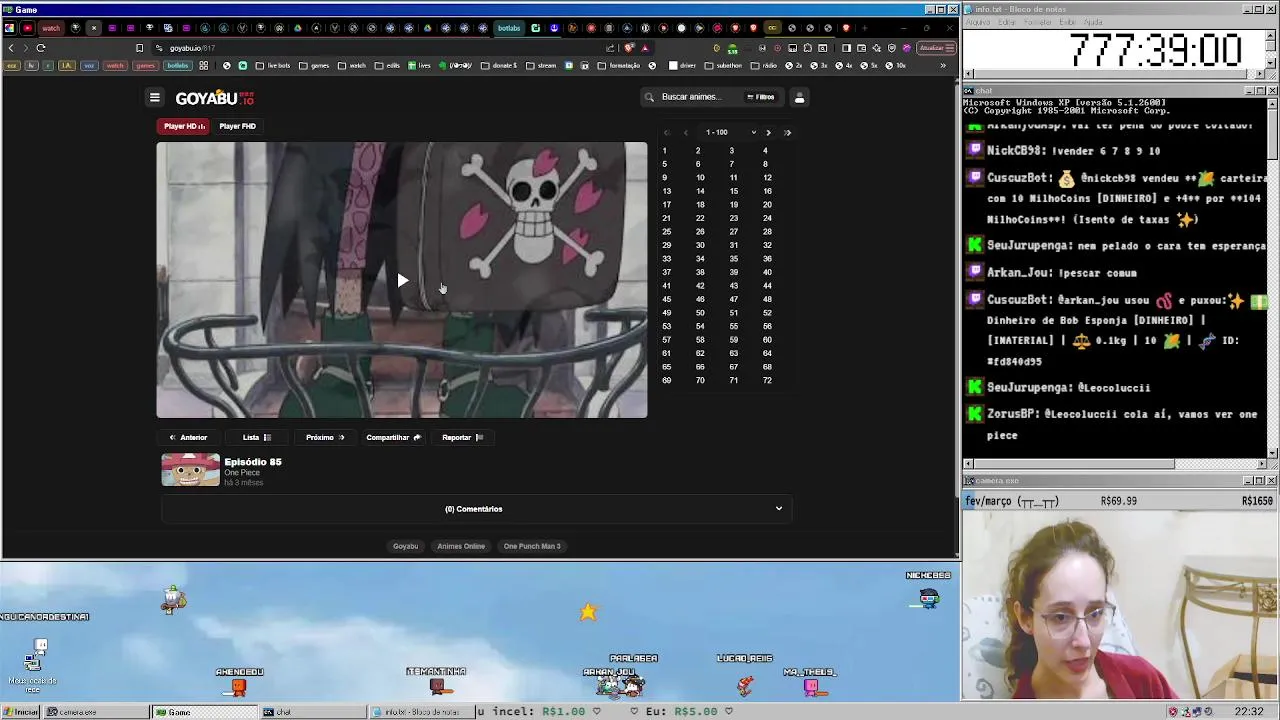The width and height of the screenshot is (1280, 720).
Task: Open the 'live bots' bookmark folder
Action: (x=272, y=66)
